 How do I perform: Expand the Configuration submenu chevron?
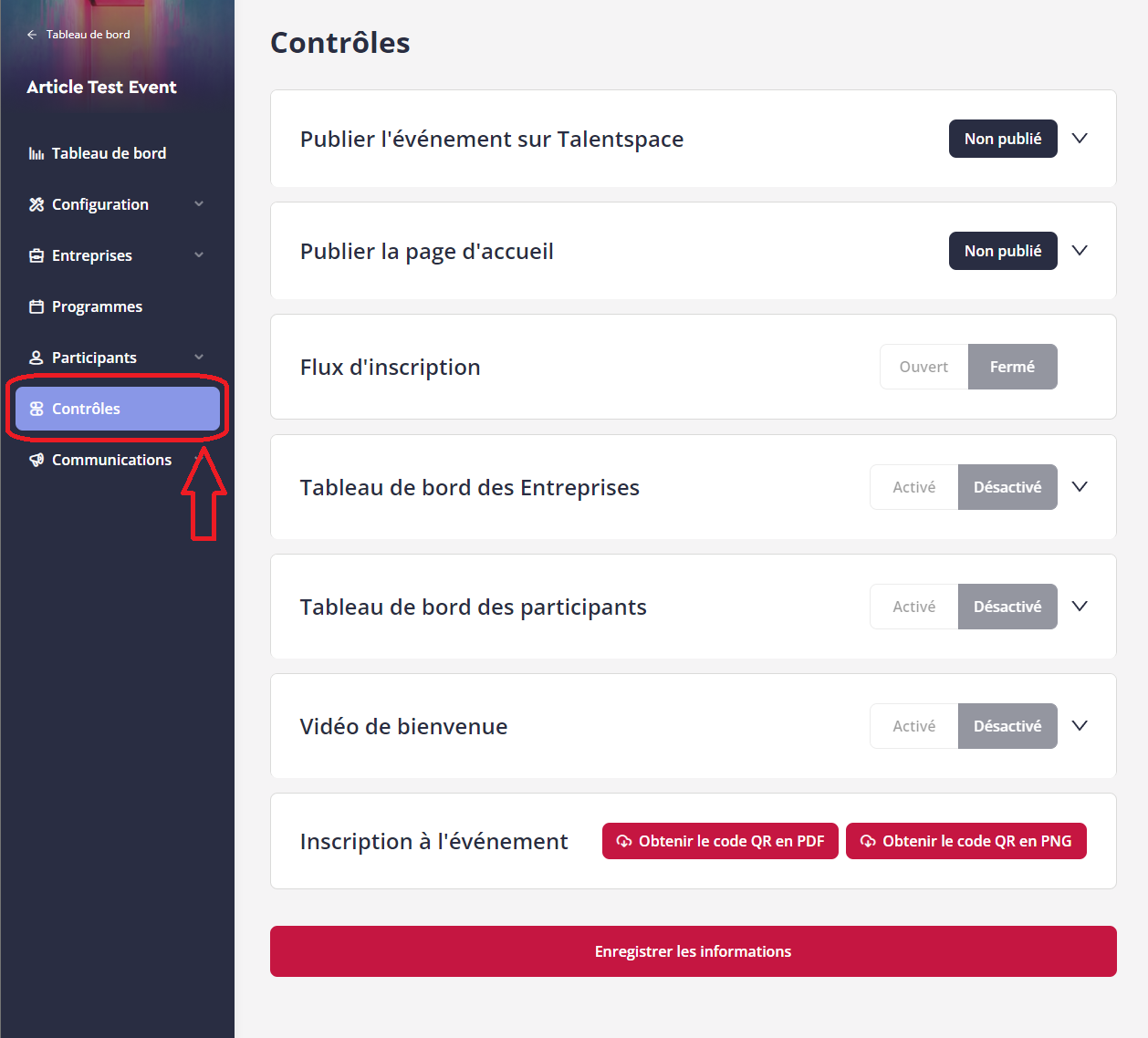[x=199, y=204]
